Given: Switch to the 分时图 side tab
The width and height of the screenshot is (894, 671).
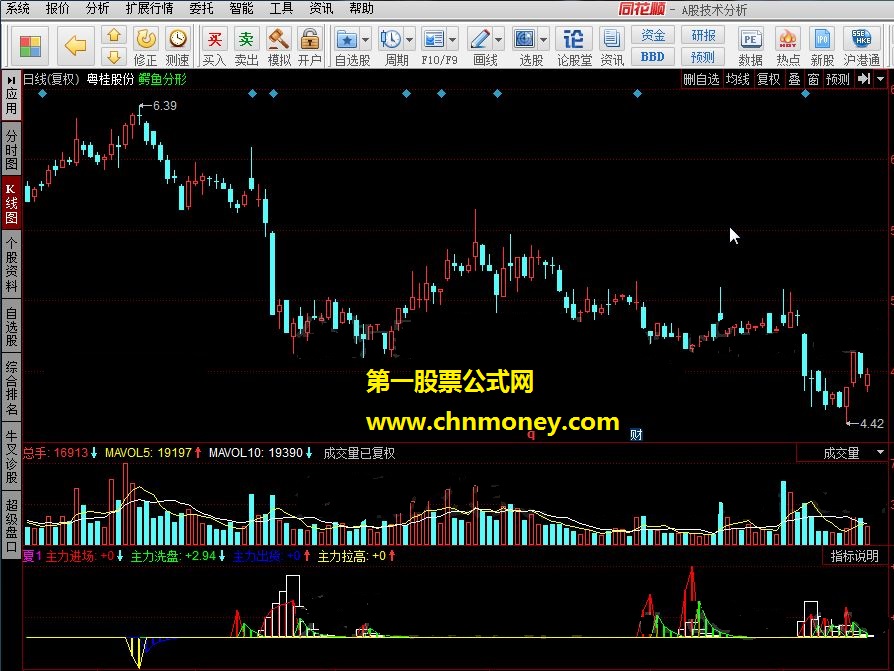Looking at the screenshot, I should pos(11,149).
